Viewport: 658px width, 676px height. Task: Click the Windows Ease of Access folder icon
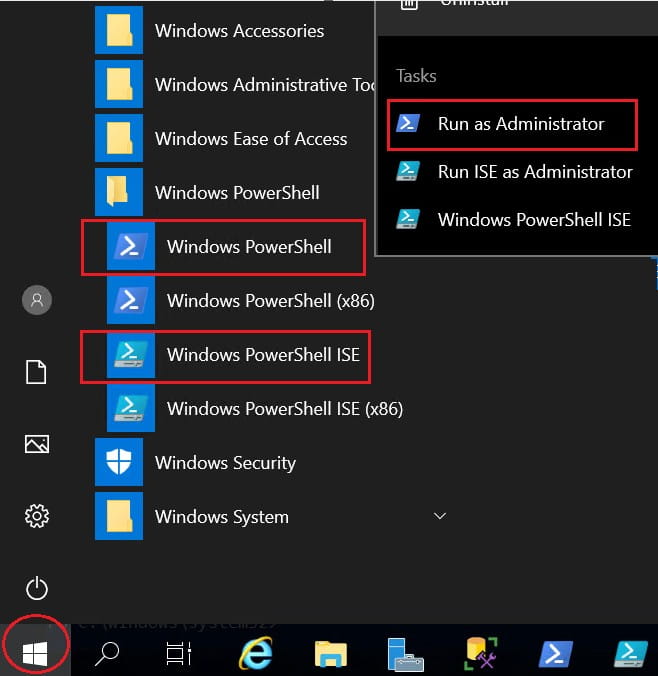119,138
